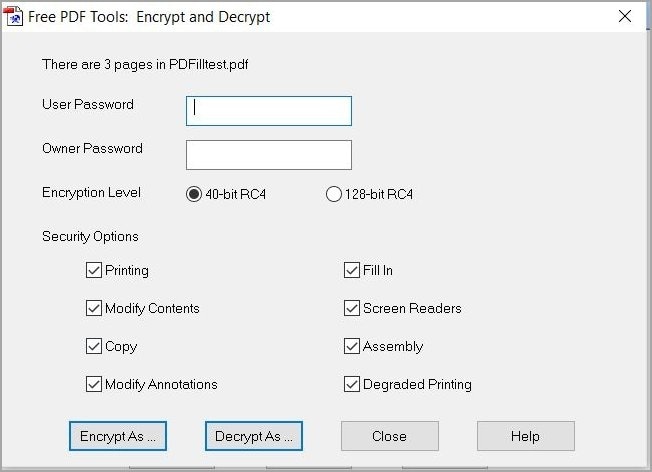Click the PDF Tools title bar icon

[15, 17]
